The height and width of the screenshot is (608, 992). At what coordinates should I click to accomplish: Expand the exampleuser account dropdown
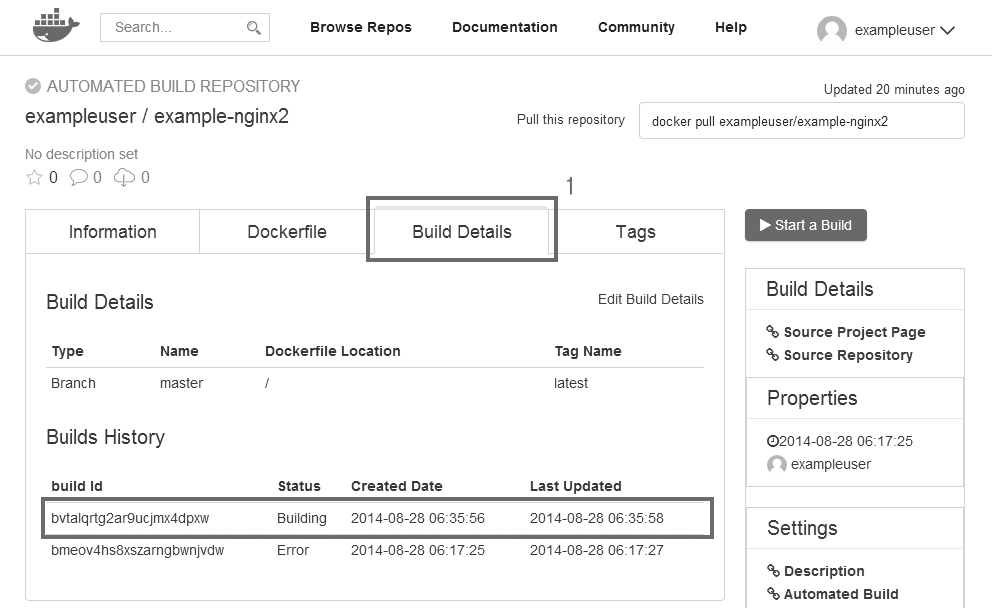click(x=947, y=31)
